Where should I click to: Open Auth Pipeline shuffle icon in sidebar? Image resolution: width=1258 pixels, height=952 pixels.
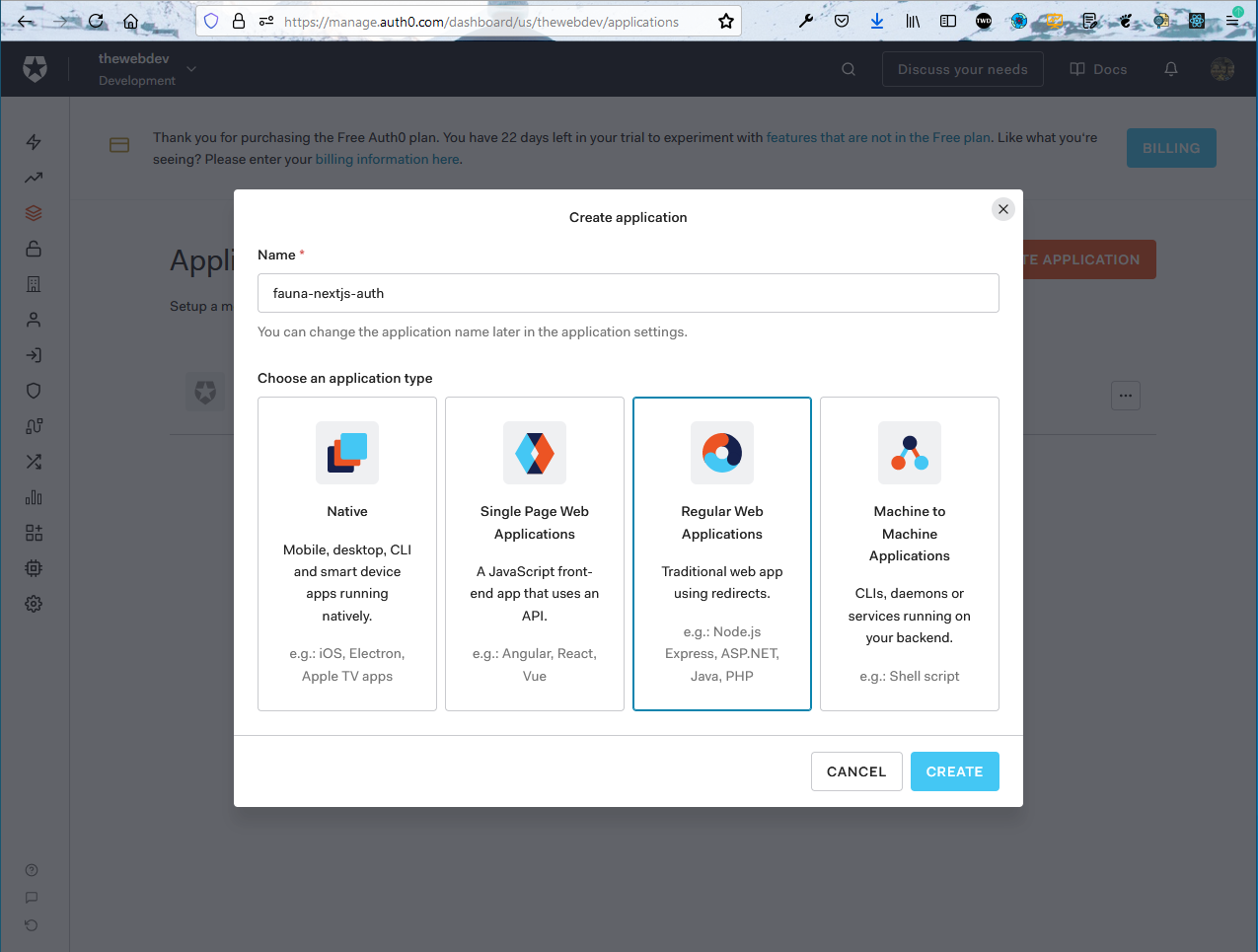34,462
